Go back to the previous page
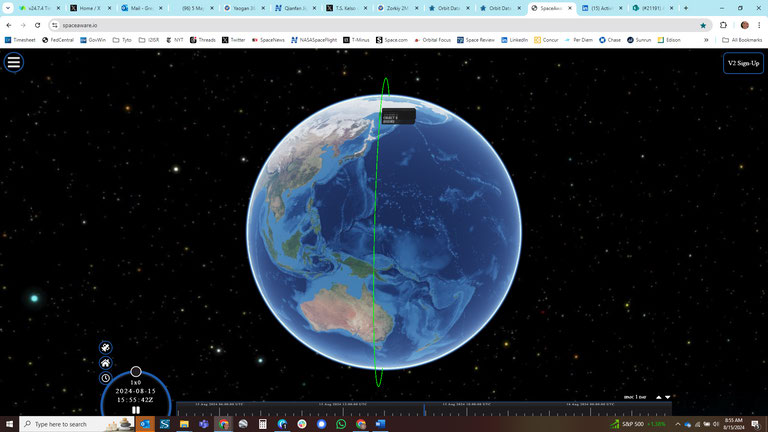The image size is (768, 432). coord(9,25)
